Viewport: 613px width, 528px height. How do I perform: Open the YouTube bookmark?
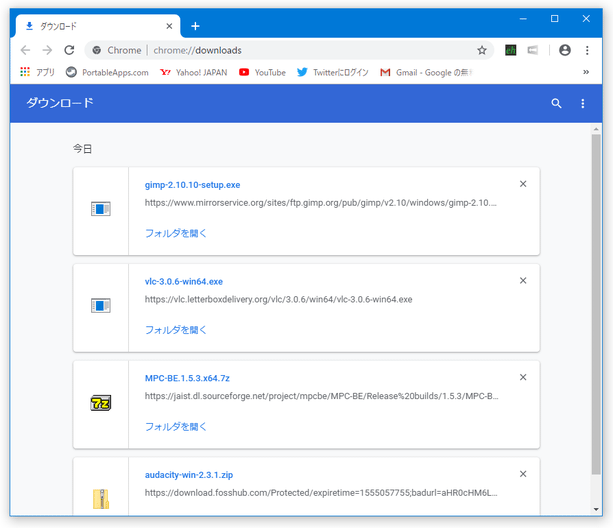(262, 72)
